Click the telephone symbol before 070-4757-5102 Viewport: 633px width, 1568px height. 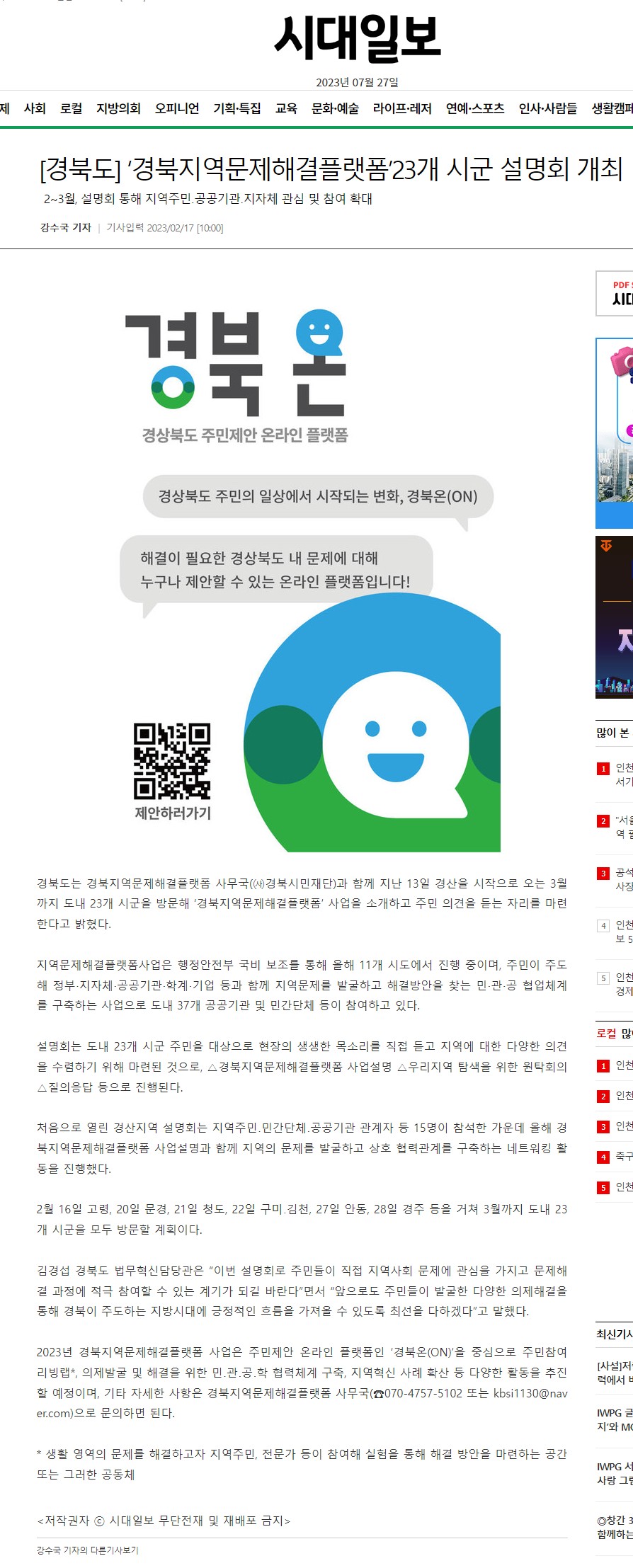click(379, 1393)
